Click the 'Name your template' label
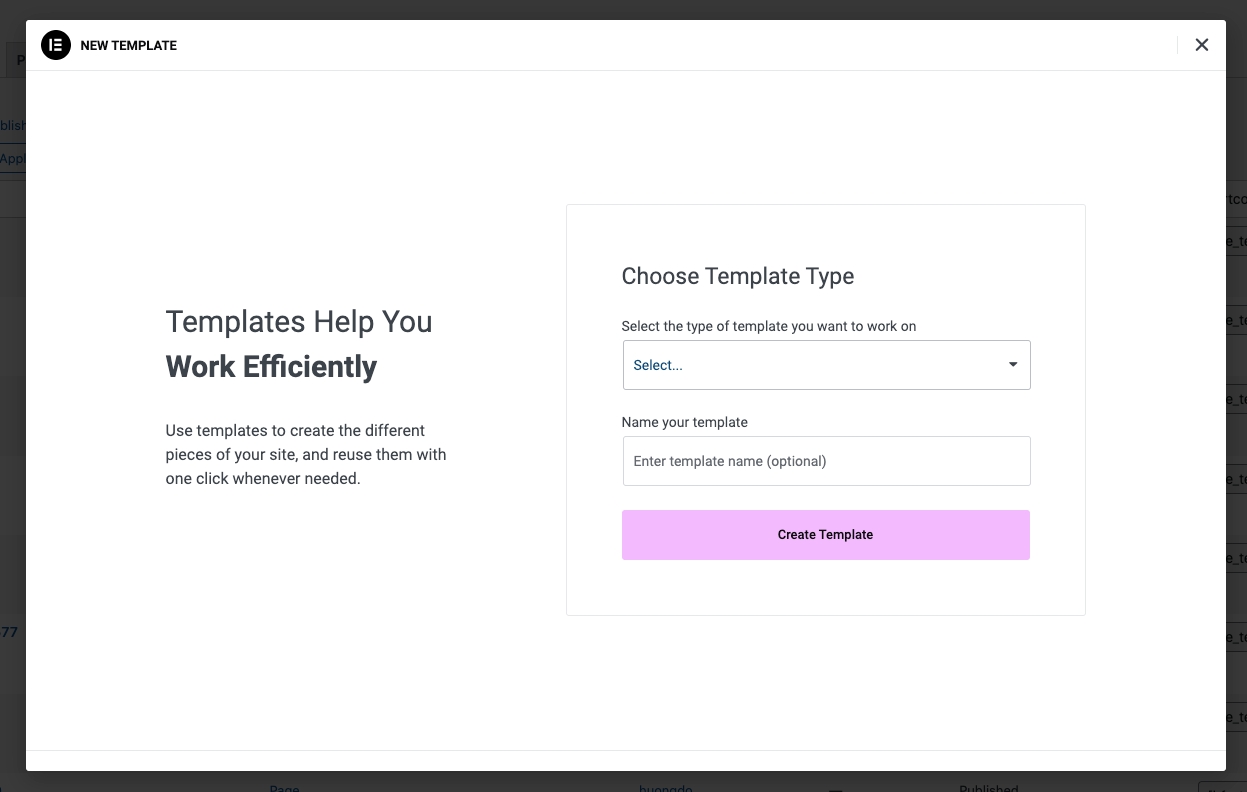 tap(684, 422)
